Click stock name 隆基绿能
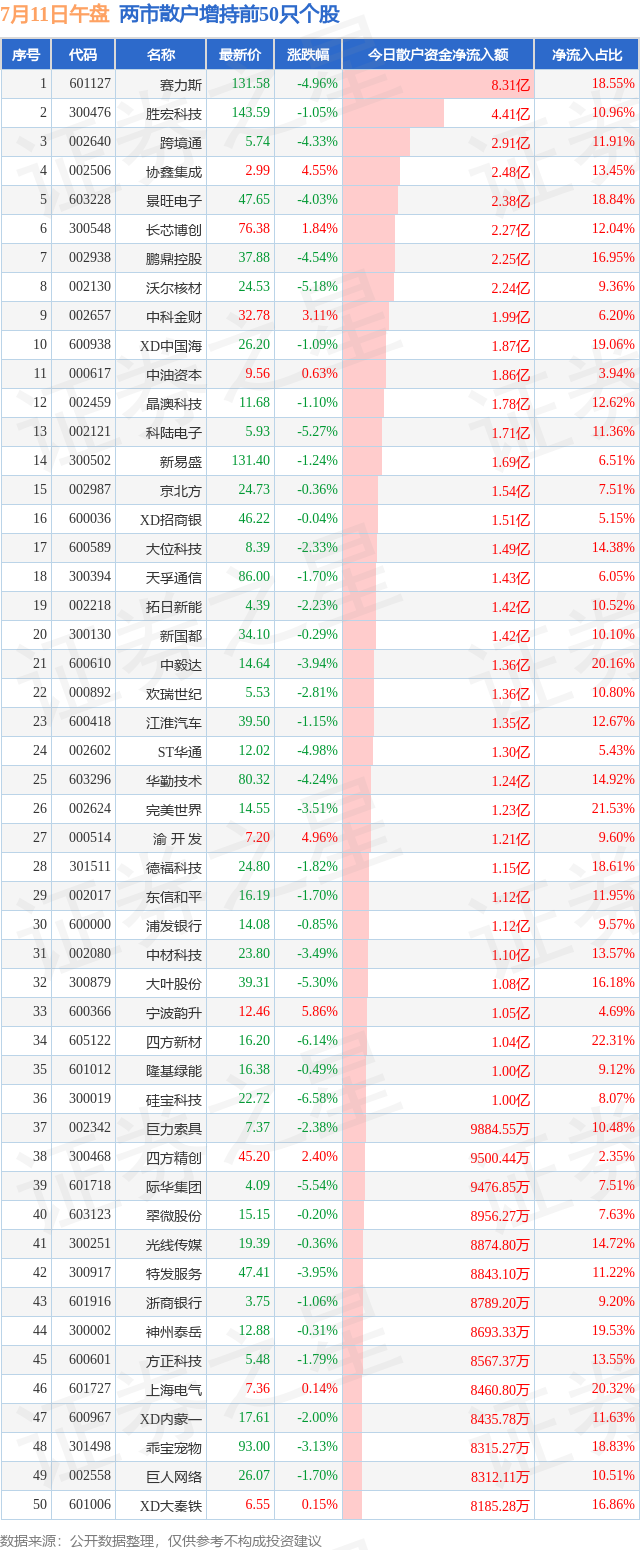The height and width of the screenshot is (1550, 640). (x=174, y=1071)
